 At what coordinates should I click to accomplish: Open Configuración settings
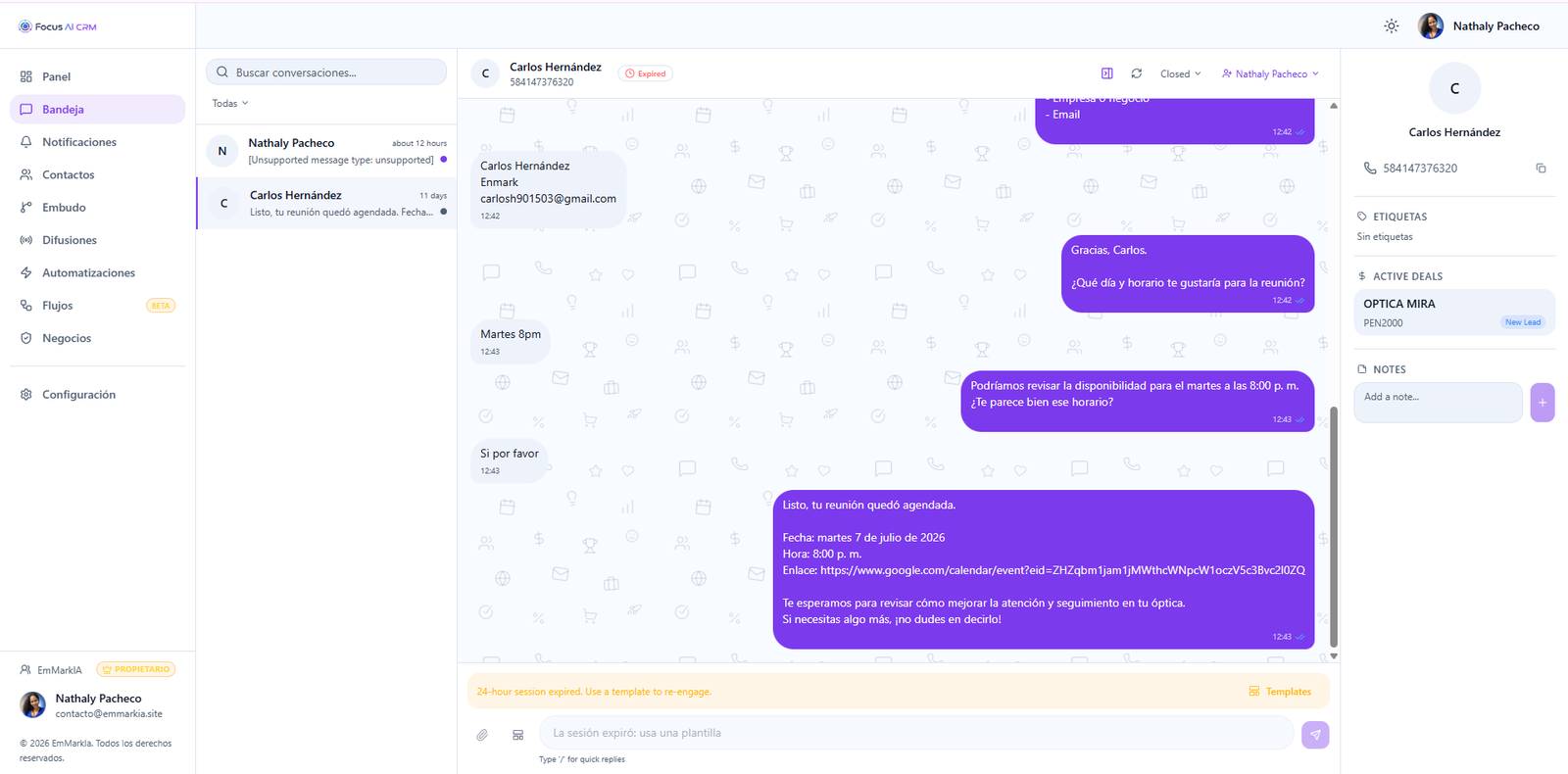tap(97, 394)
